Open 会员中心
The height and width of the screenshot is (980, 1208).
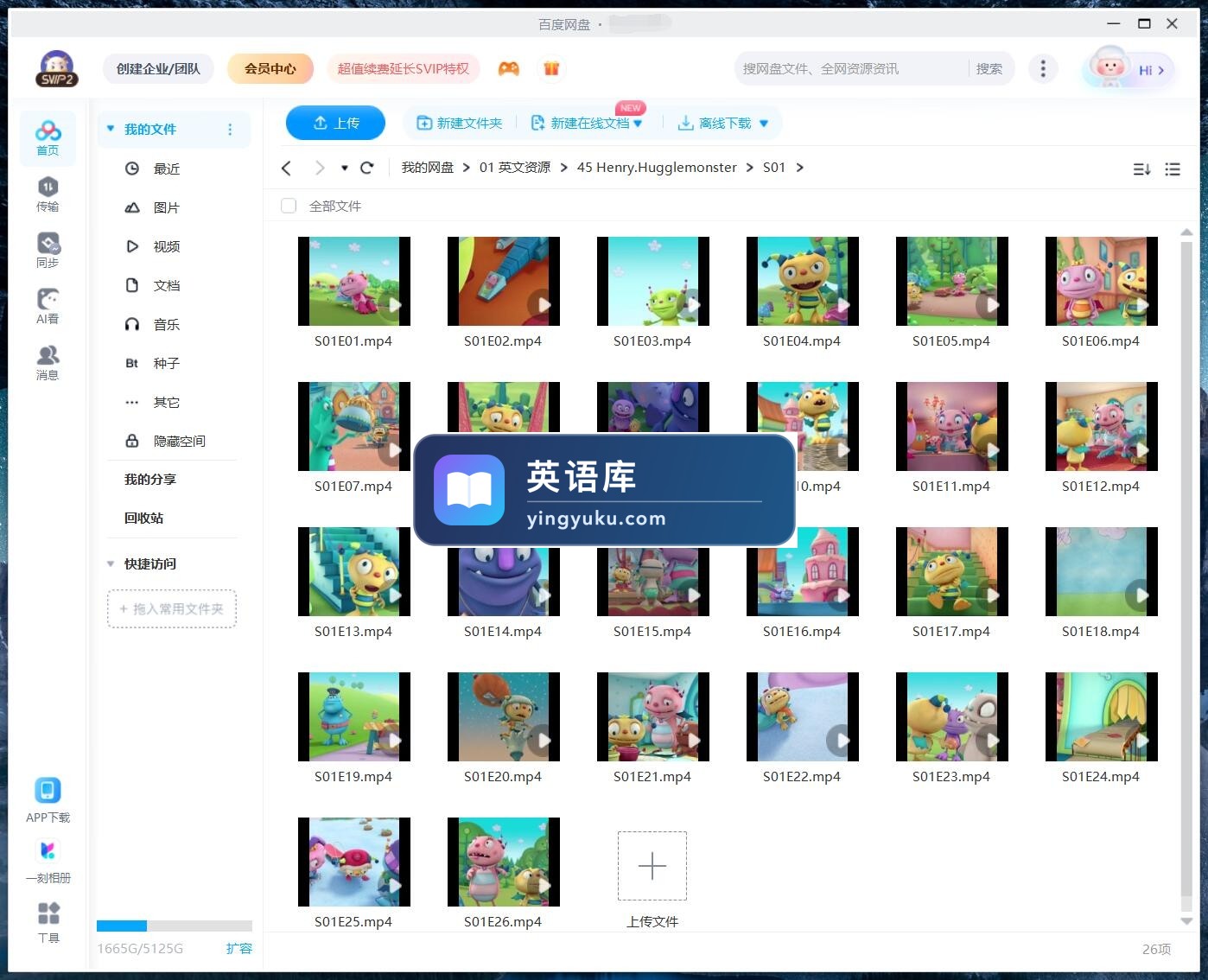[270, 68]
